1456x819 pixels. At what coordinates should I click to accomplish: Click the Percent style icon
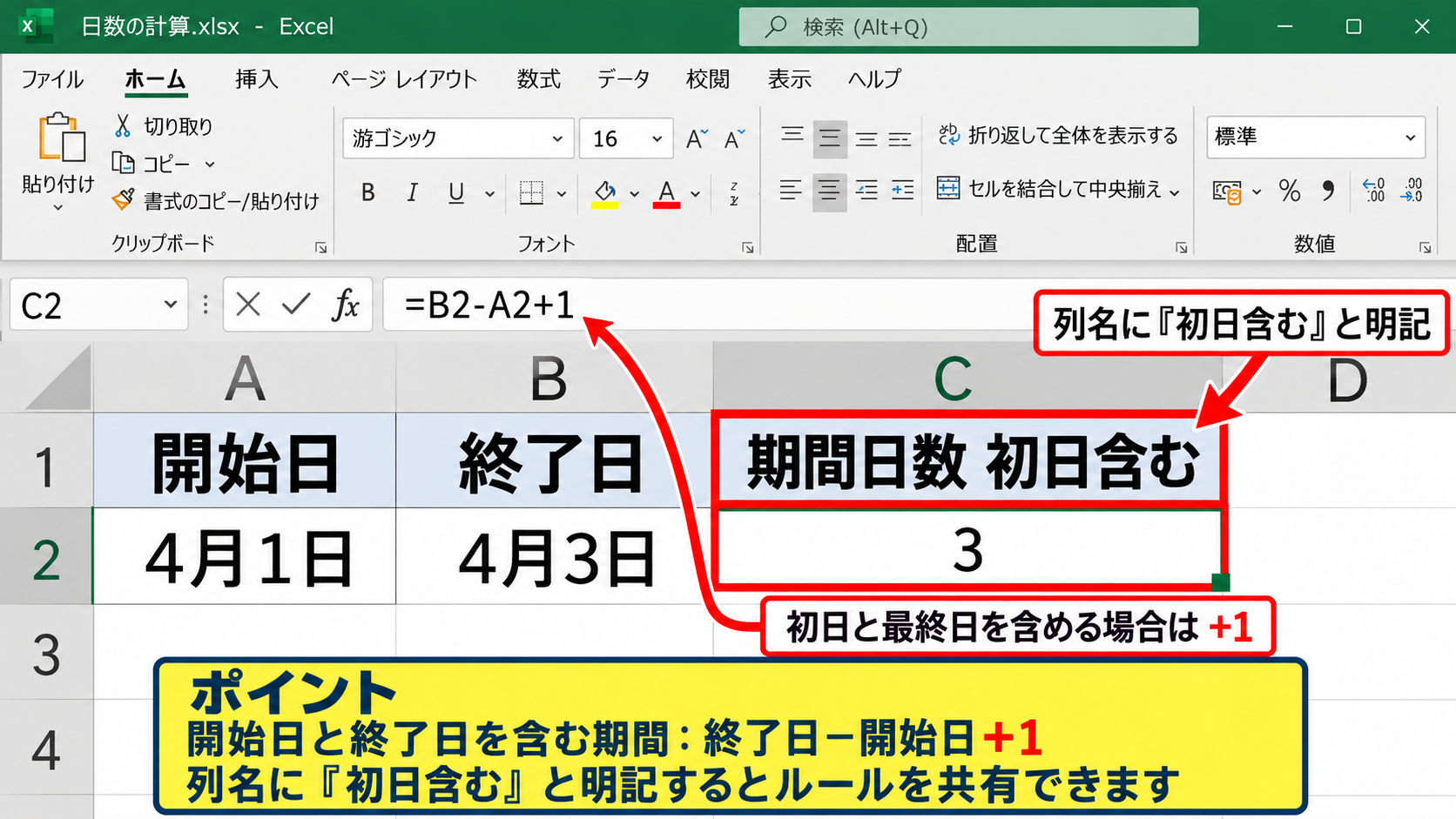tap(1290, 191)
